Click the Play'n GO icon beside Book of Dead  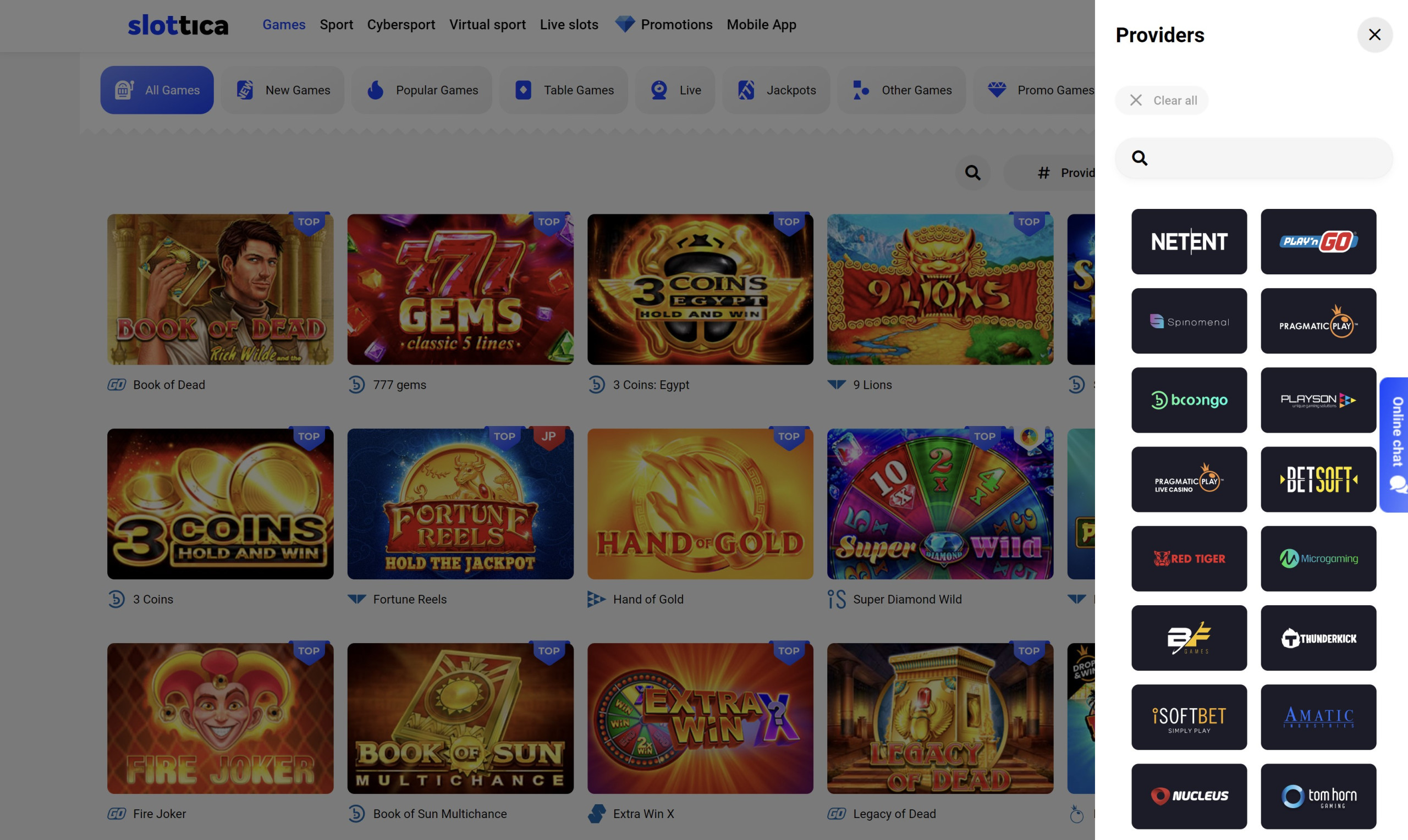[x=117, y=385]
